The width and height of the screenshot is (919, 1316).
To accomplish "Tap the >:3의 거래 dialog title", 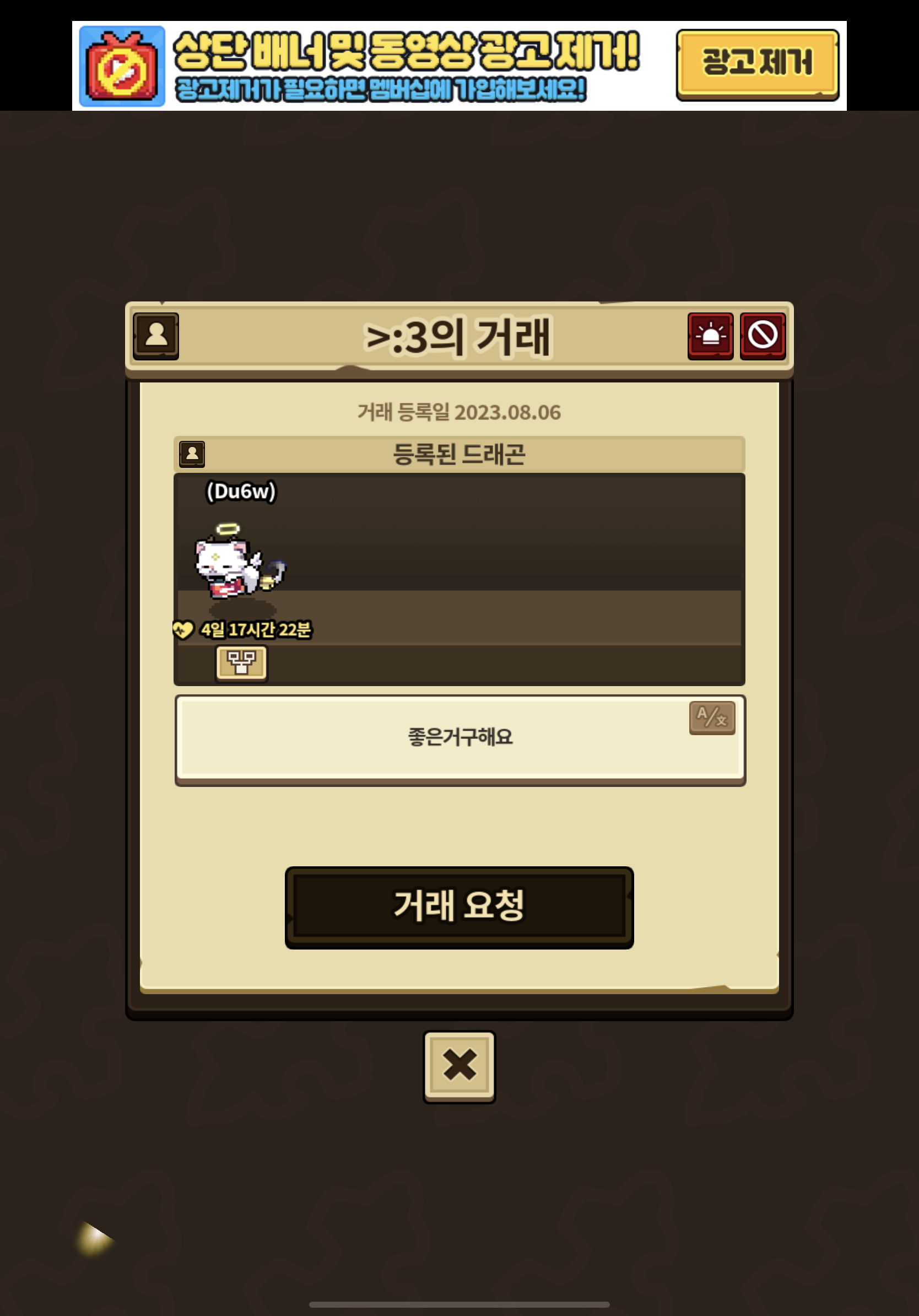I will pos(458,337).
